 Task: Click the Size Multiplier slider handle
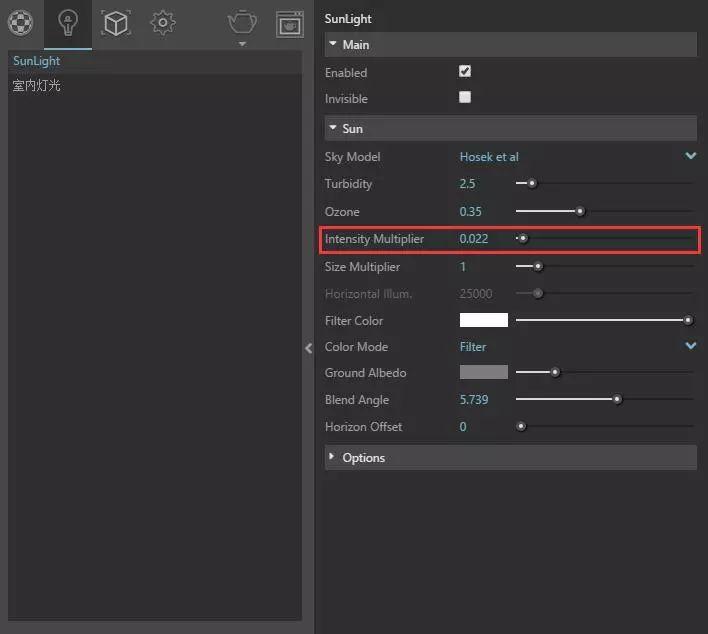click(538, 266)
